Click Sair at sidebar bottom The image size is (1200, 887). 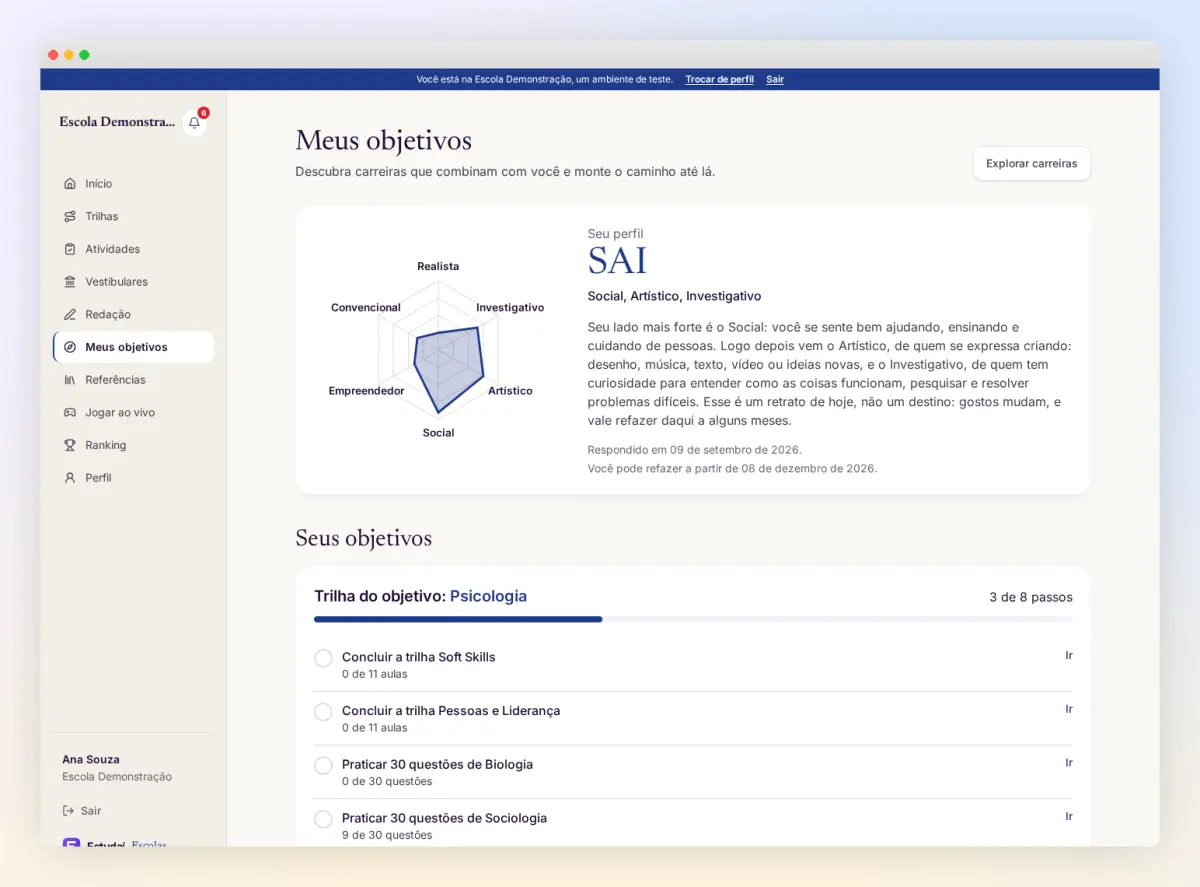tap(82, 811)
